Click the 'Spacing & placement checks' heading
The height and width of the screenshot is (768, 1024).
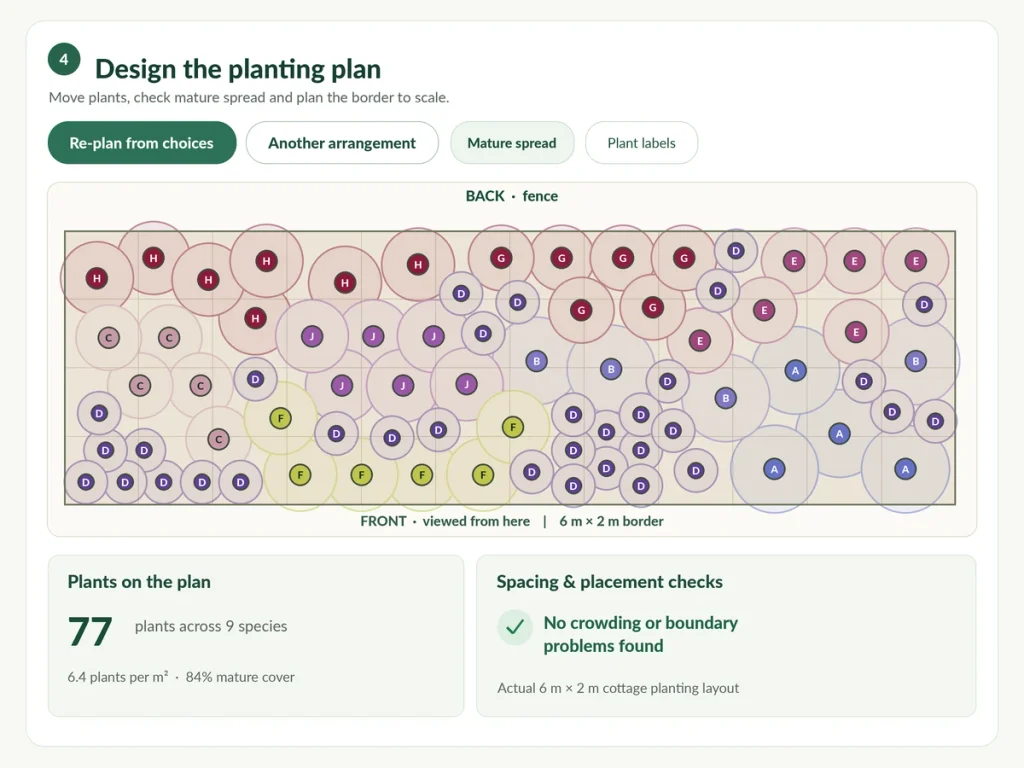609,582
